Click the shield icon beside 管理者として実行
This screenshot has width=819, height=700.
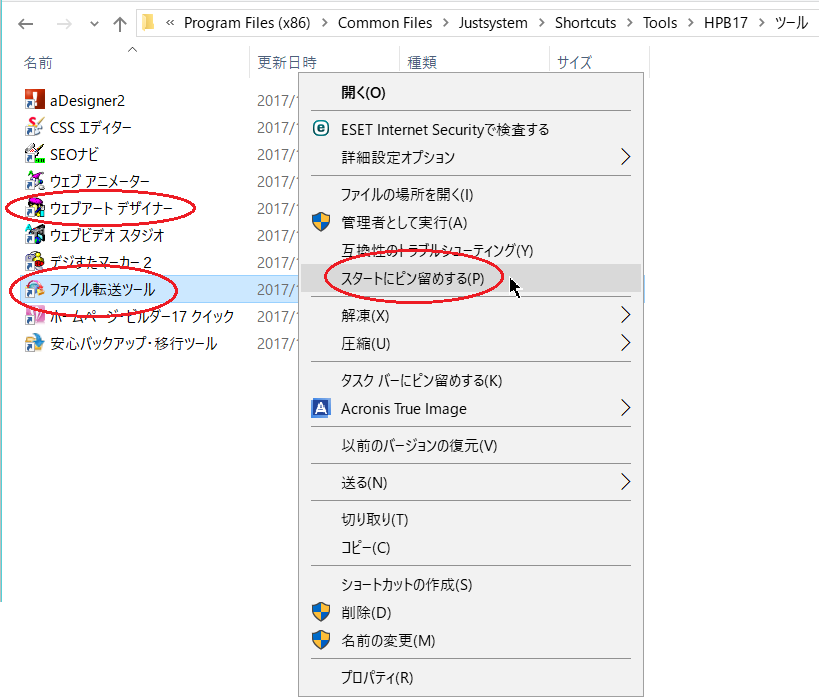(321, 222)
